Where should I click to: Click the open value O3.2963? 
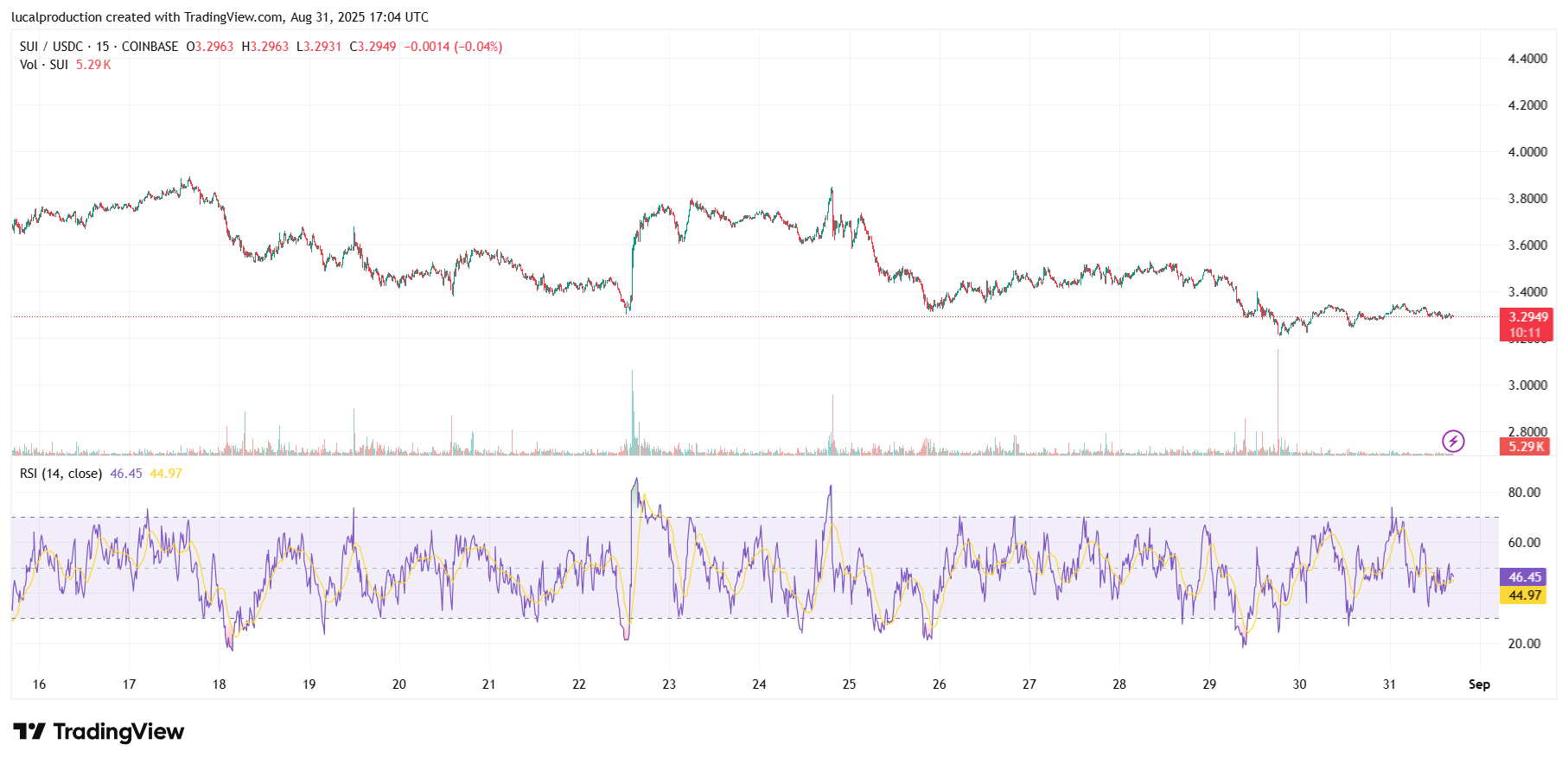(210, 47)
